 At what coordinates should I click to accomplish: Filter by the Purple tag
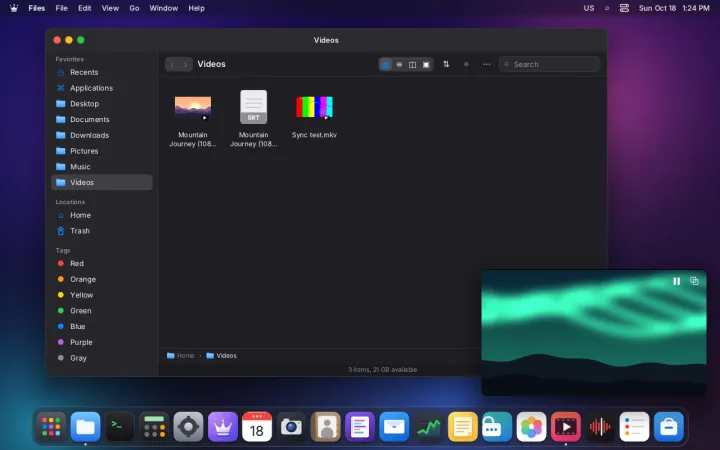[x=101, y=342]
